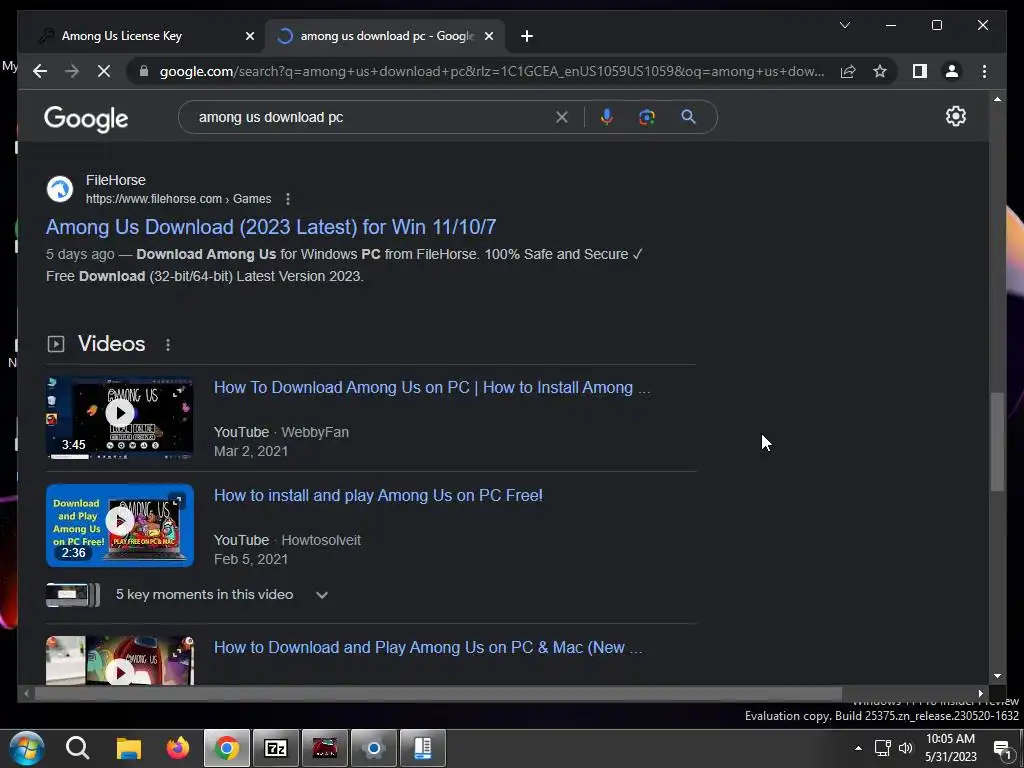Stop page loading with the X button
The width and height of the screenshot is (1024, 768).
click(104, 71)
